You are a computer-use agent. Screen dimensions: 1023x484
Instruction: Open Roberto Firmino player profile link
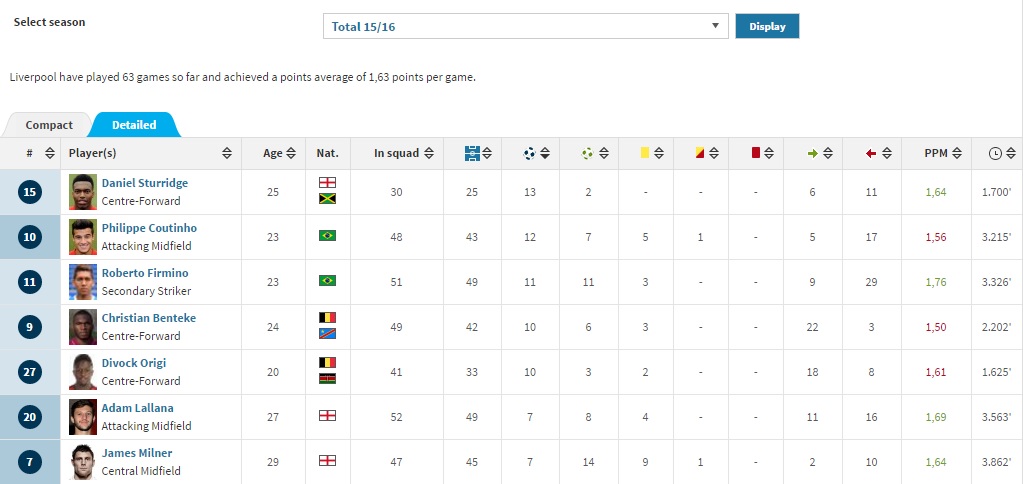pos(145,273)
